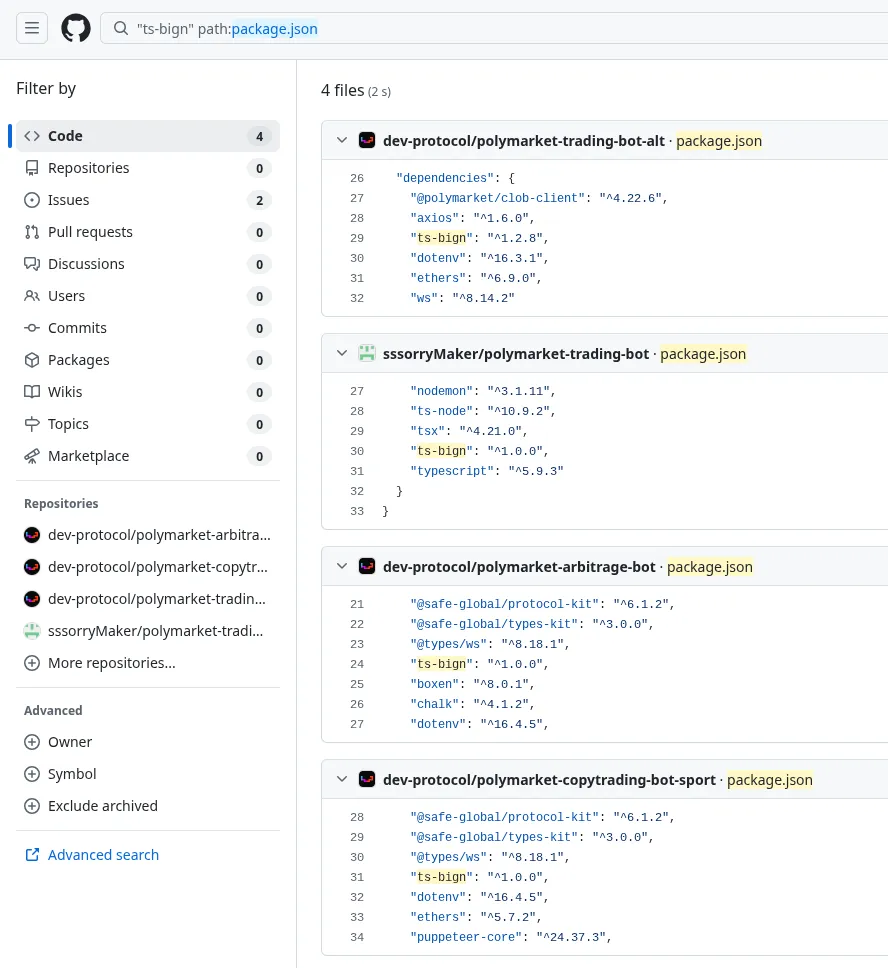Switch to the Repositories filter tab
This screenshot has width=888, height=968.
coord(90,167)
